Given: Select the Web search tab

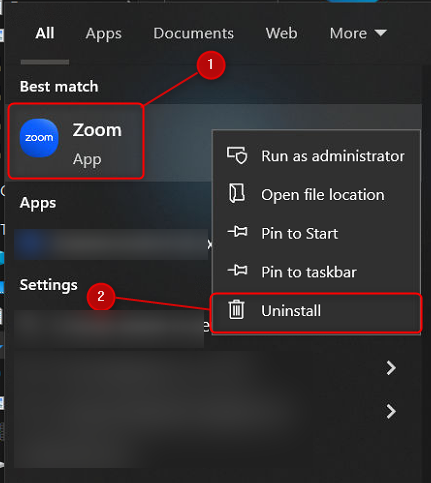Looking at the screenshot, I should (281, 33).
